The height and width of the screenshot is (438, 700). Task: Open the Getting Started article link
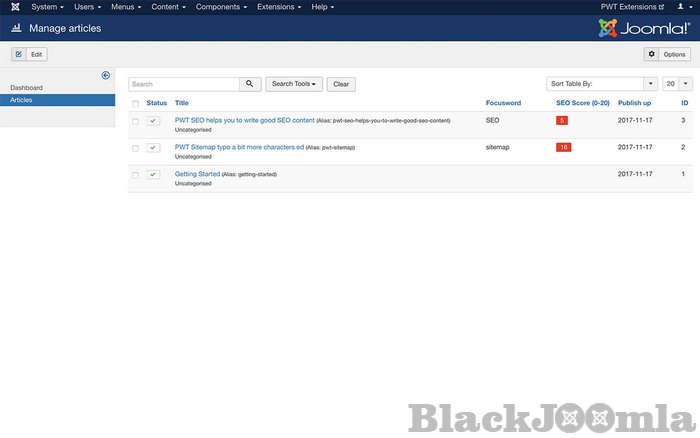197,174
